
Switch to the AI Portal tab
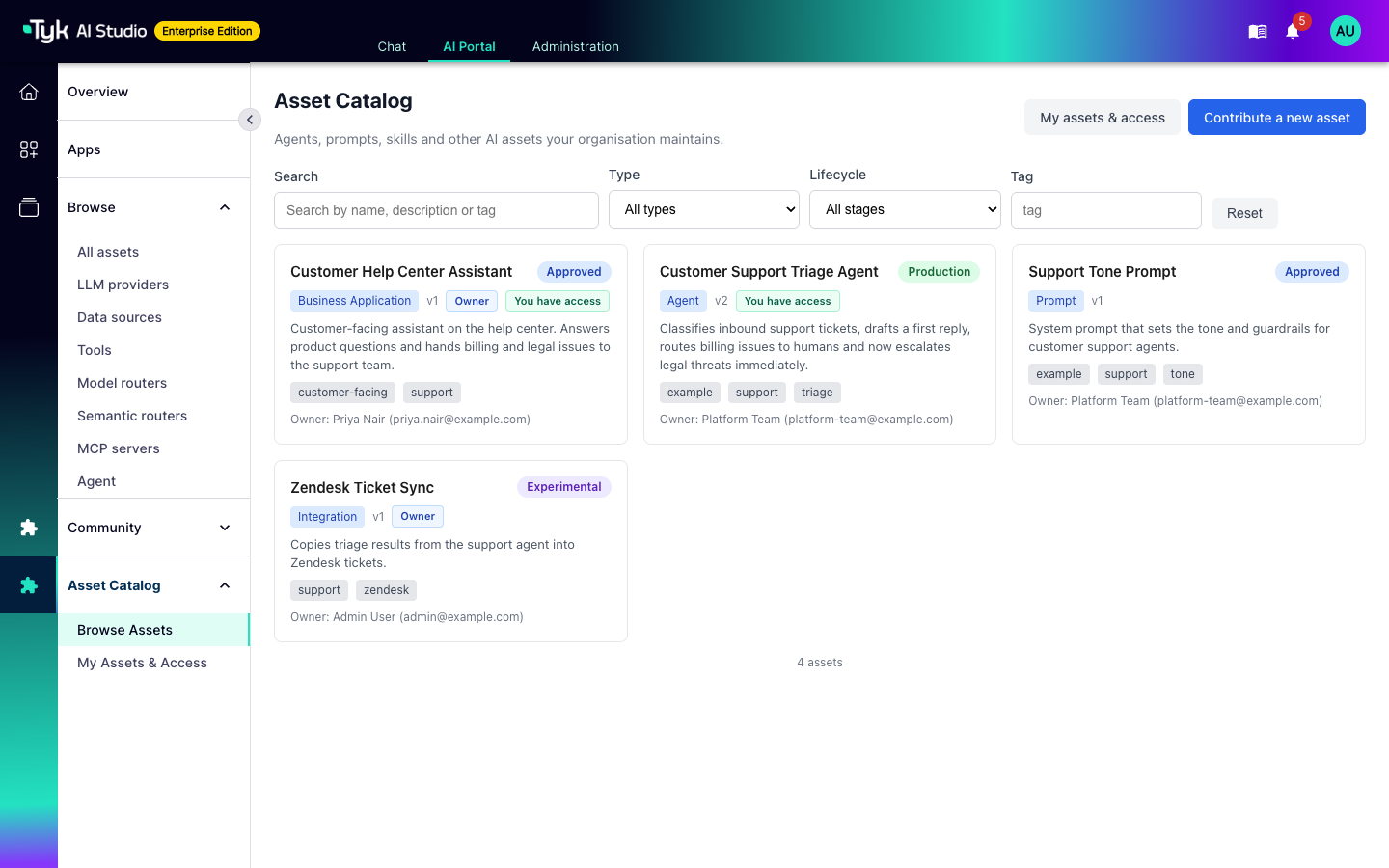469,46
